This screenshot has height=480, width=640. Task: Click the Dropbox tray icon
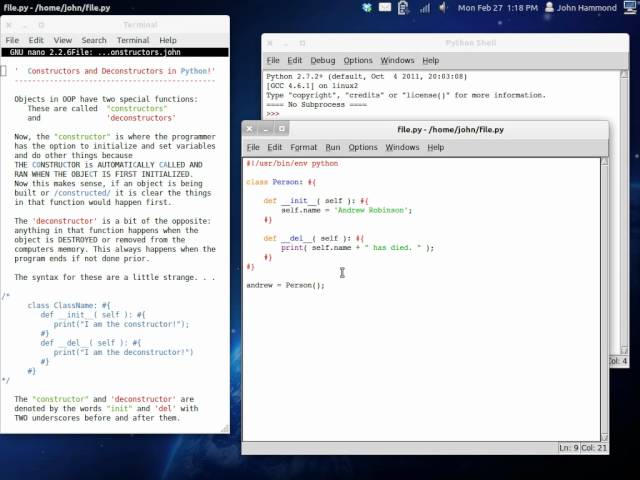367,7
